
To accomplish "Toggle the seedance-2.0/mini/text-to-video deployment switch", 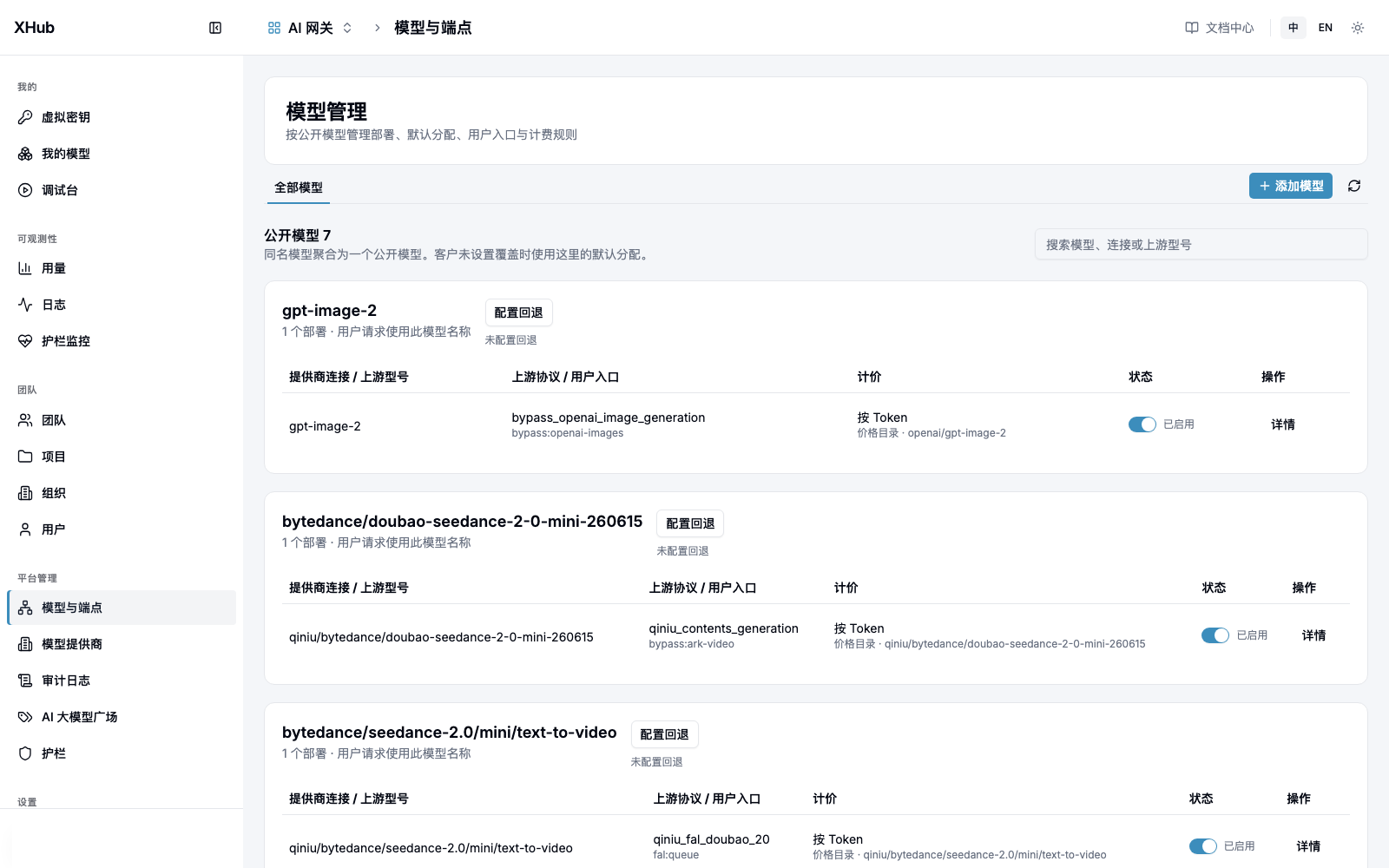I will click(x=1203, y=846).
